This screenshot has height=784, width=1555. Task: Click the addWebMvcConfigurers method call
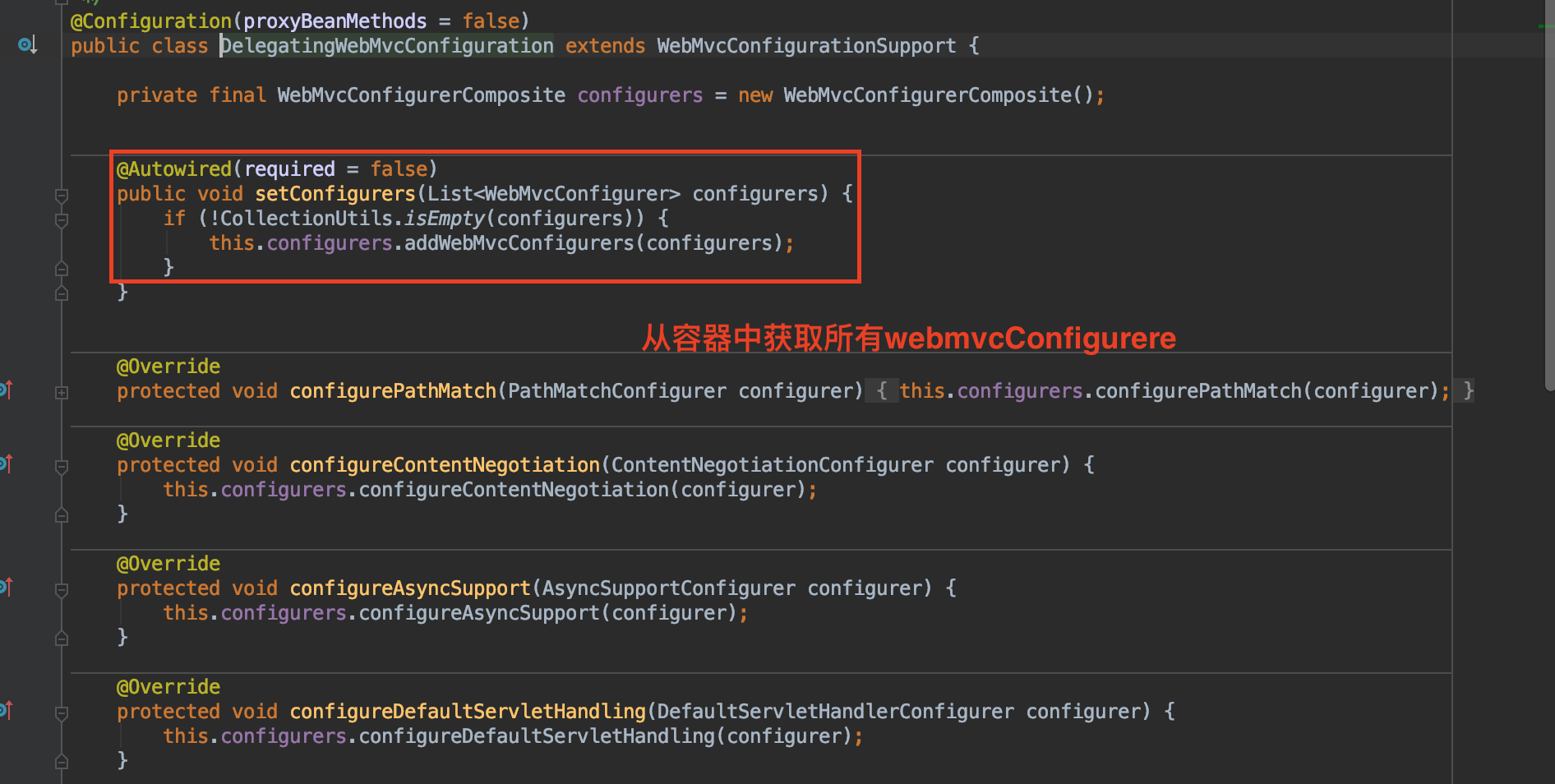coord(519,242)
